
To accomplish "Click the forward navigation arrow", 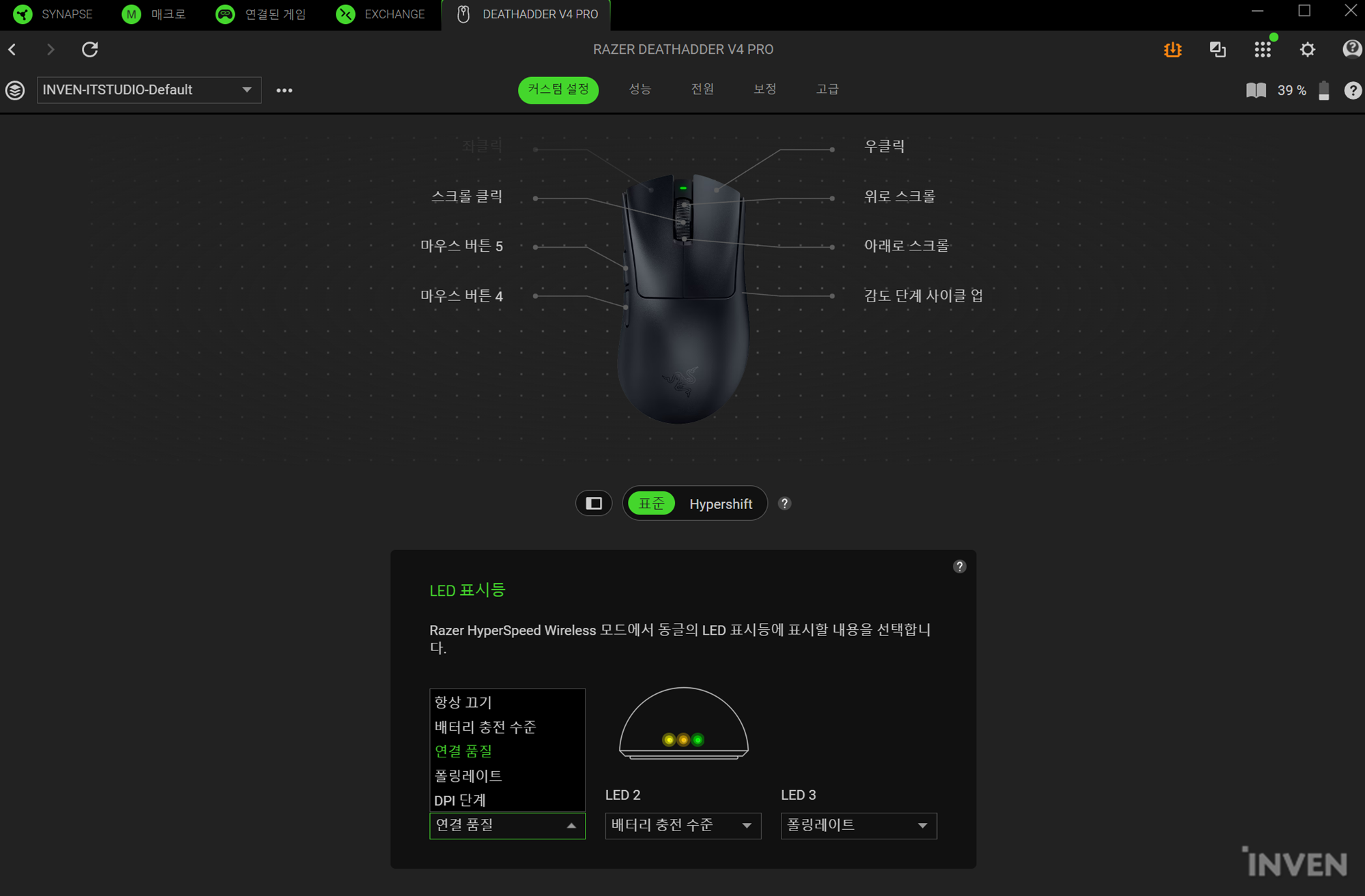I will (x=51, y=49).
